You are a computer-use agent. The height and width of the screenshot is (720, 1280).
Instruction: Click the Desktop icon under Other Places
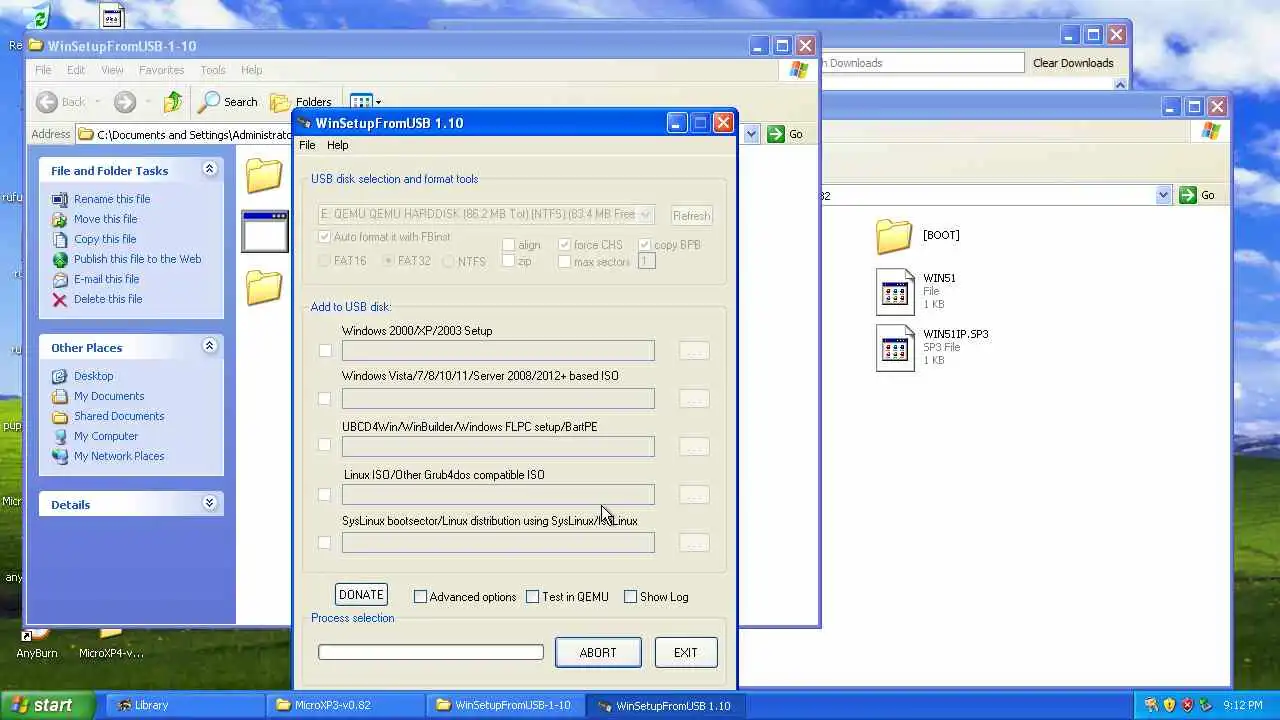(60, 376)
